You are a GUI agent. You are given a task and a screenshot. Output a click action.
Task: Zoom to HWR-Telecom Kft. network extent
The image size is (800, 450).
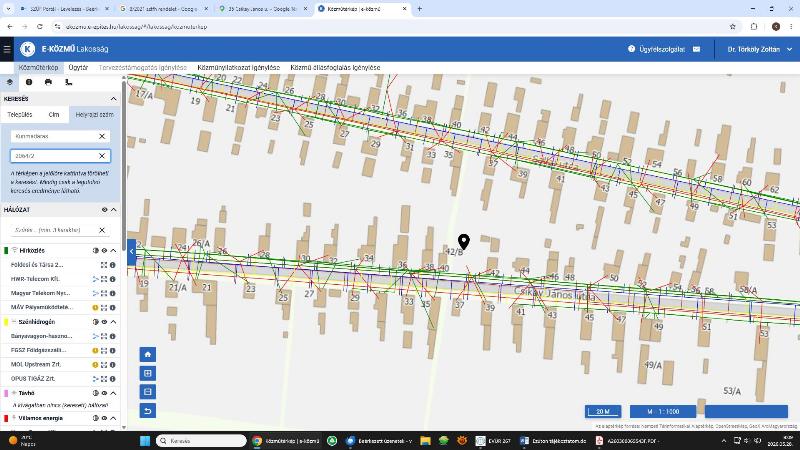[x=104, y=279]
